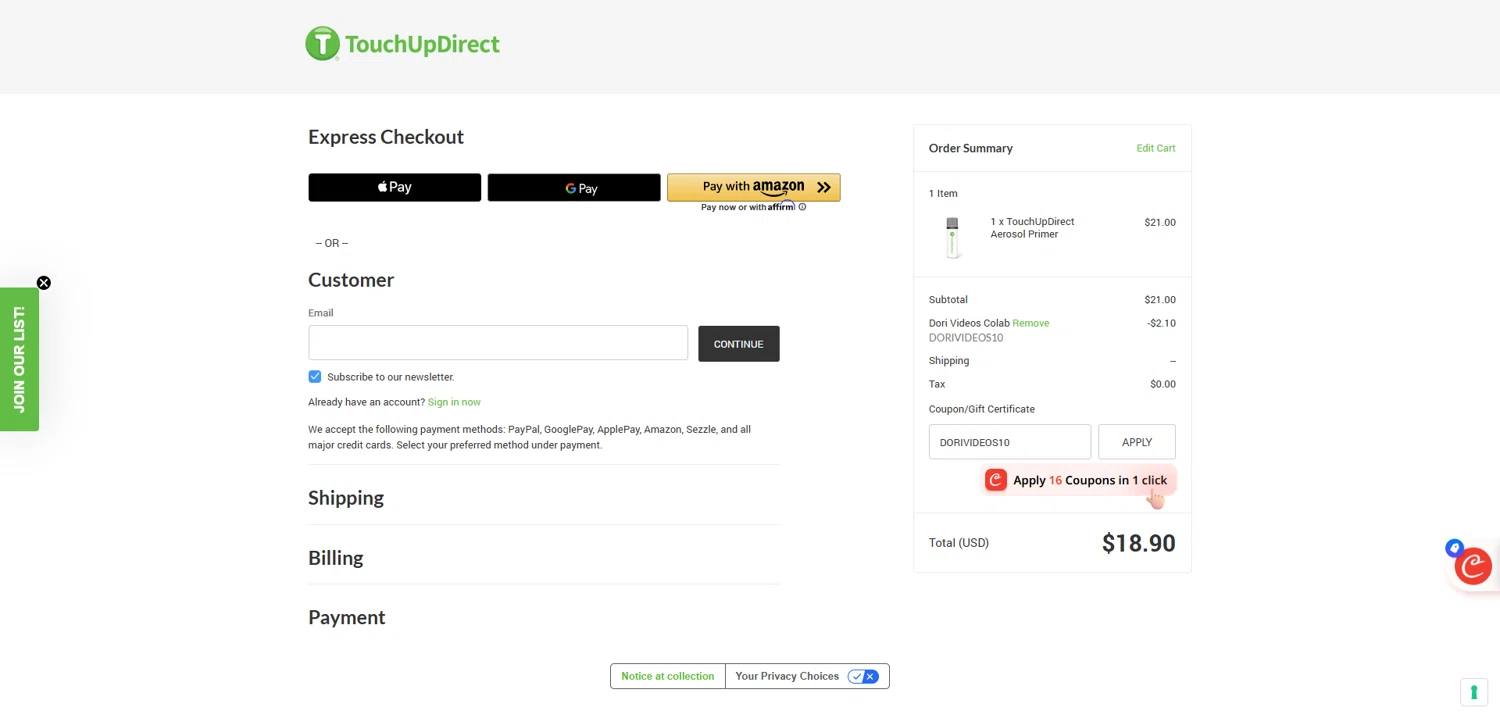1500x718 pixels.
Task: Click the coupon code input field
Action: coord(1009,442)
